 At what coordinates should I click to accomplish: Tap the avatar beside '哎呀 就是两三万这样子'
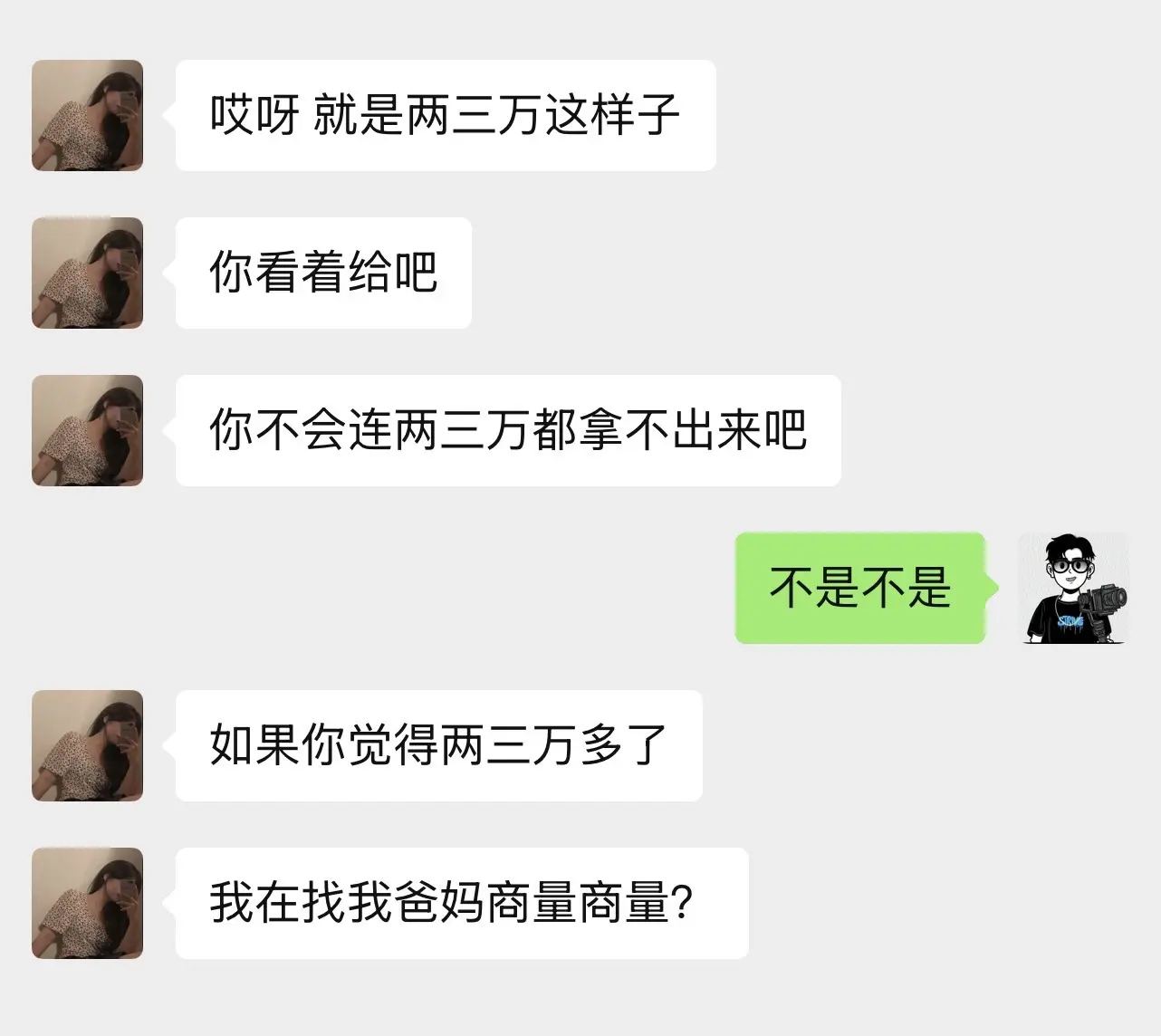(87, 115)
